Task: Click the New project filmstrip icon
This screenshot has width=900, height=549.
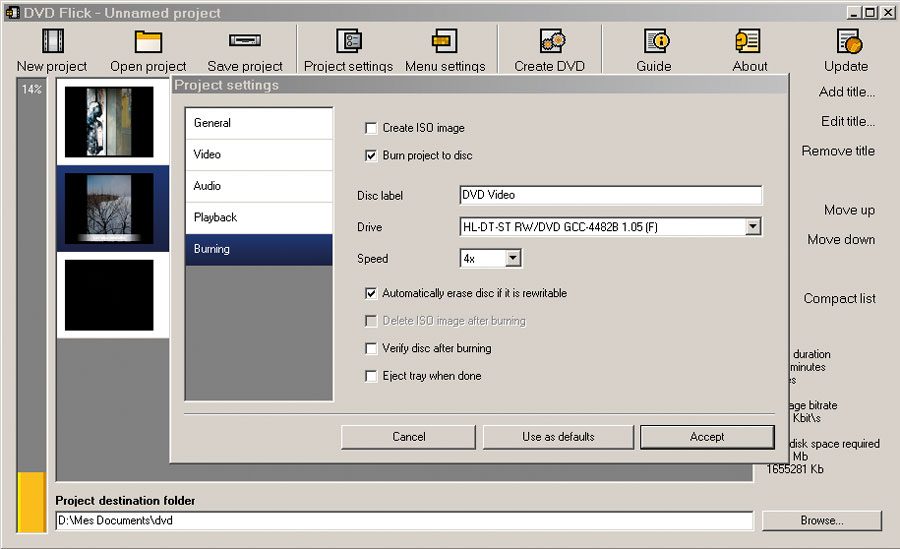Action: point(53,41)
